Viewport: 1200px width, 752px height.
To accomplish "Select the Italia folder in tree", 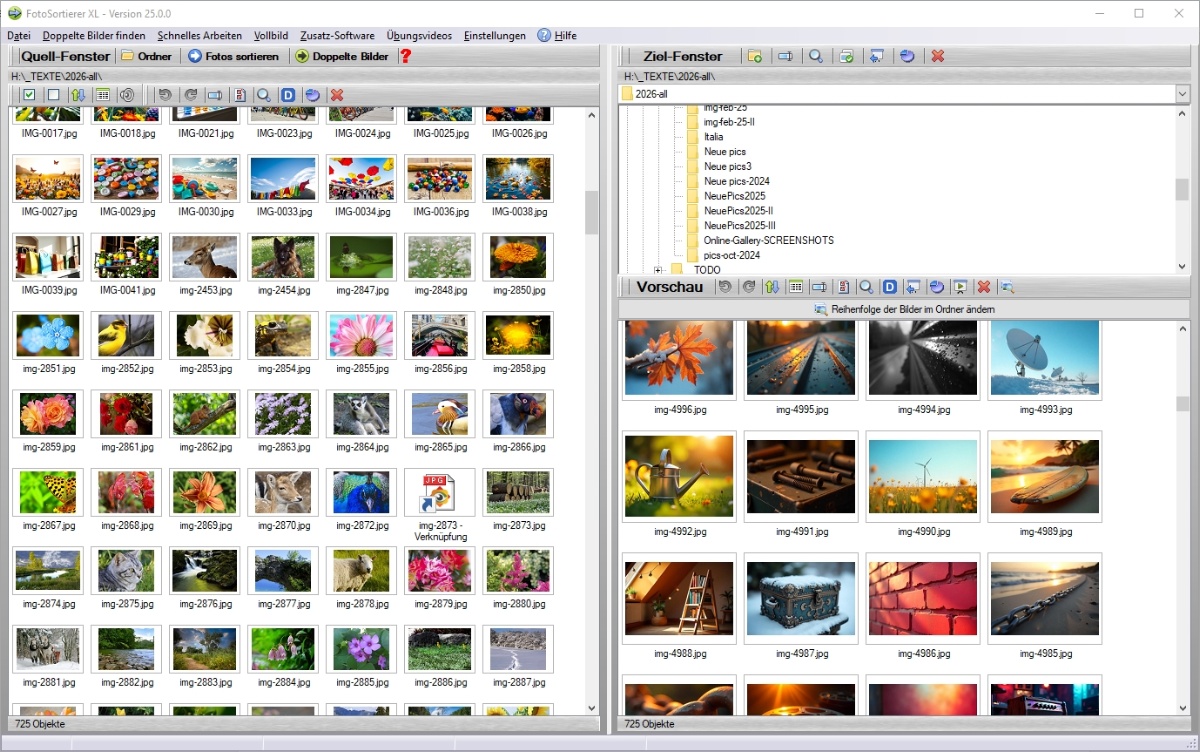I will point(713,137).
